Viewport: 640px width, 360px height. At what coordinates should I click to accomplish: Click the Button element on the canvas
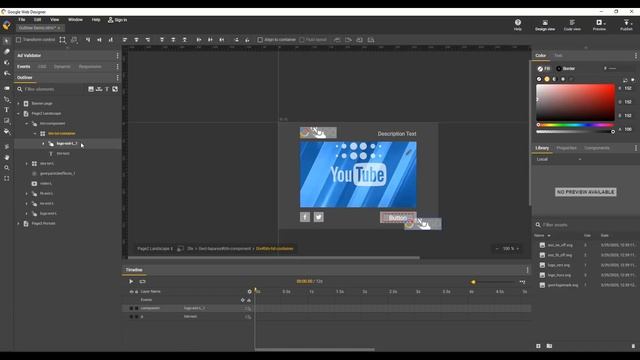(398, 218)
